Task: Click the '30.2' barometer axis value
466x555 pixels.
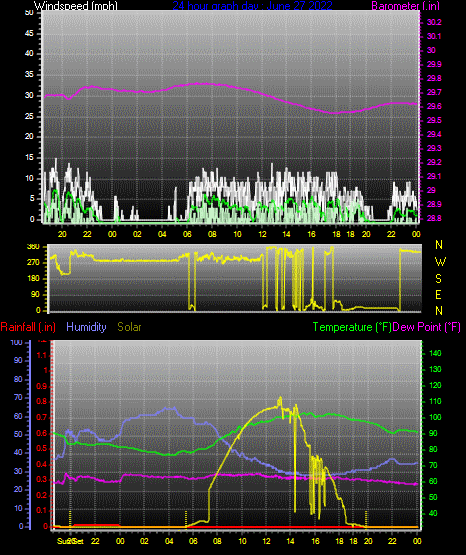Action: (x=434, y=22)
